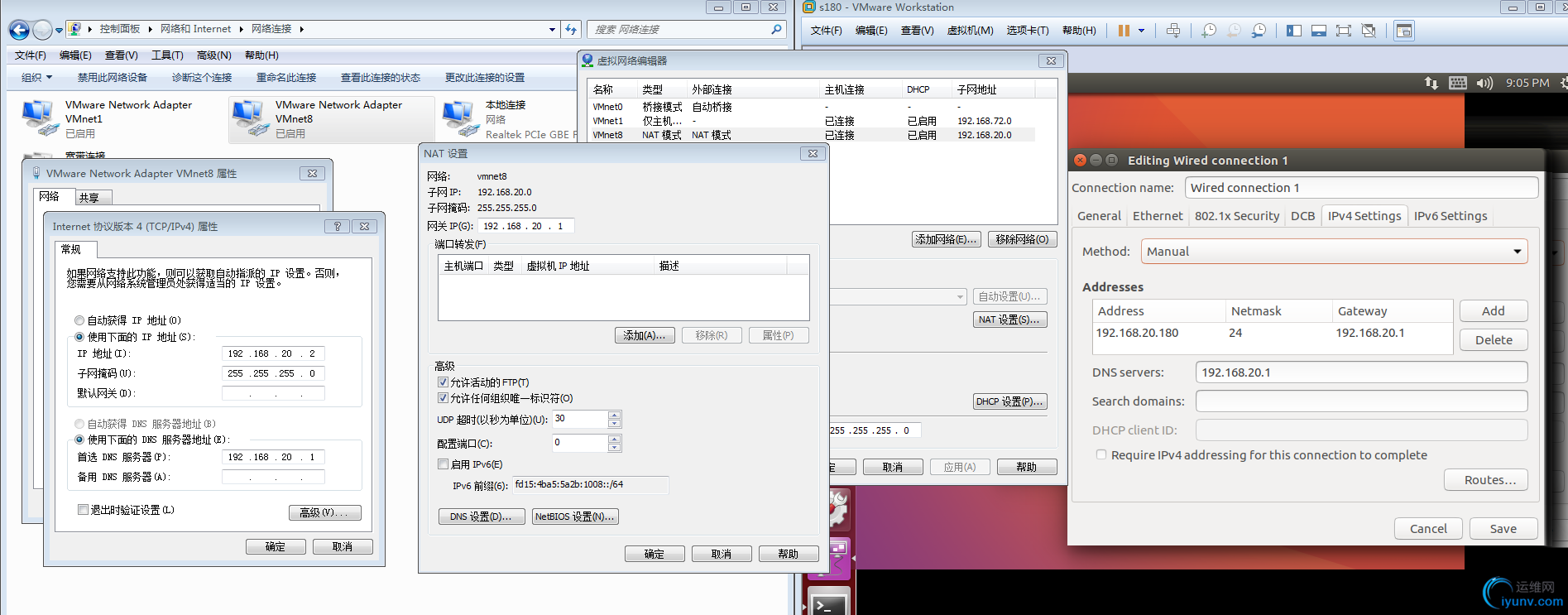Click the search magnifier in the Explorer search box
Image resolution: width=1568 pixels, height=615 pixels.
(776, 29)
